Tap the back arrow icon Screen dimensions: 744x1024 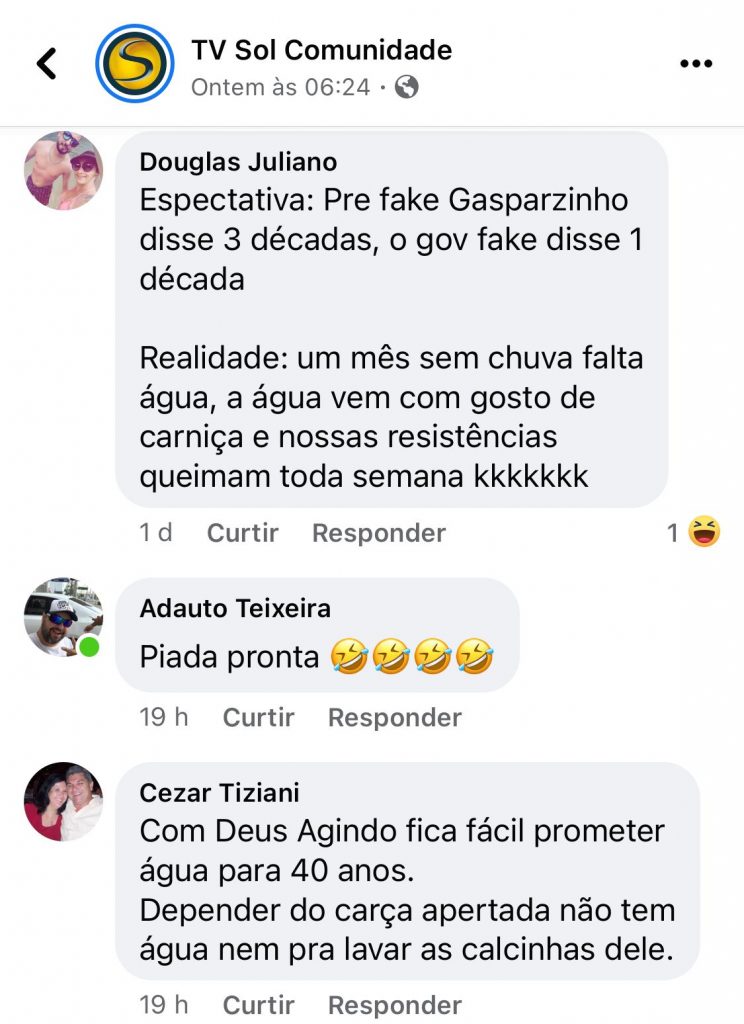pos(46,64)
